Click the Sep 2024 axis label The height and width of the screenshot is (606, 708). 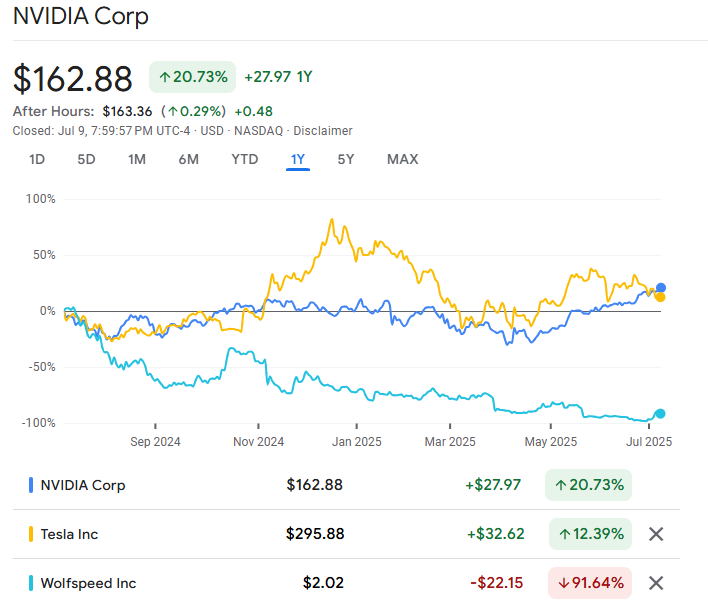pyautogui.click(x=155, y=442)
